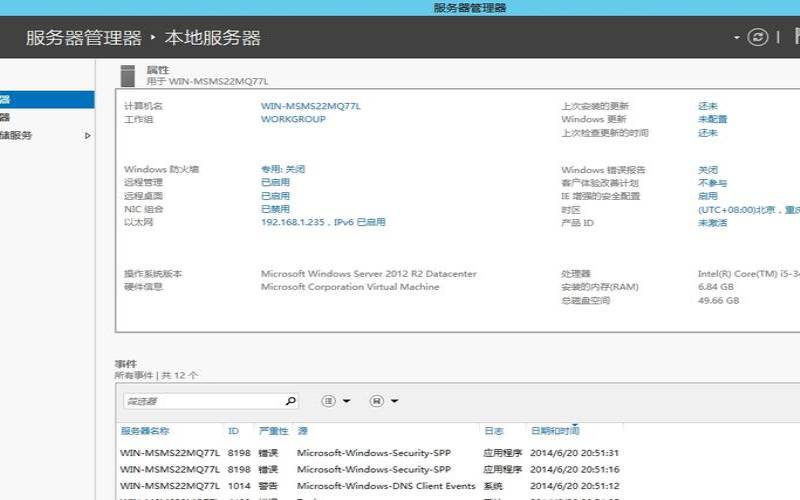Viewport: 800px width, 500px height.
Task: Open the filter criteria list dropdown
Action: [336, 401]
